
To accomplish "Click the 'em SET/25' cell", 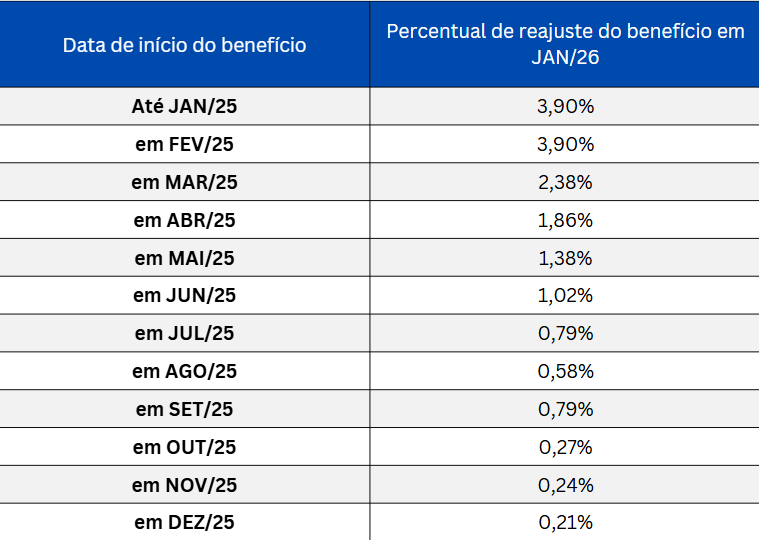I will click(x=184, y=410).
